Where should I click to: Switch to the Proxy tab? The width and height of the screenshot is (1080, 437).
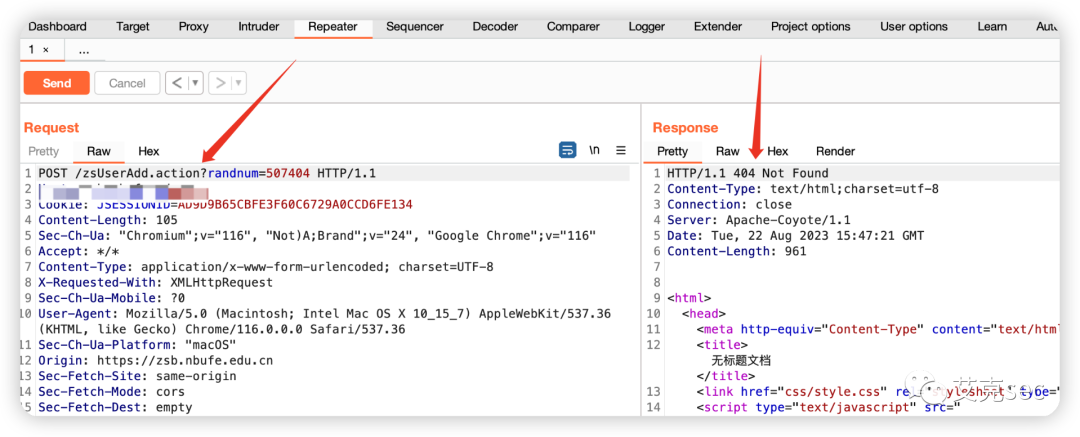(x=193, y=27)
